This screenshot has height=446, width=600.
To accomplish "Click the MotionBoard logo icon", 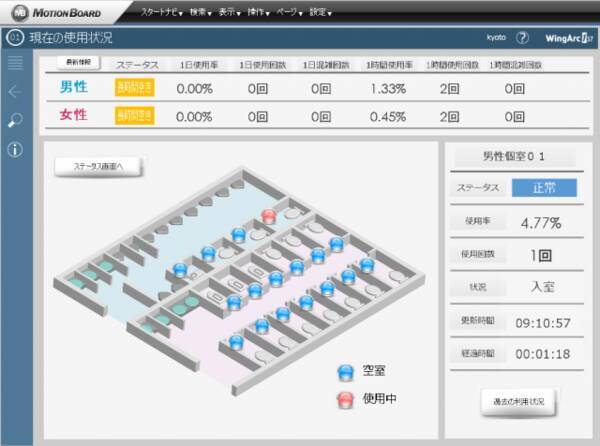I will [15, 12].
